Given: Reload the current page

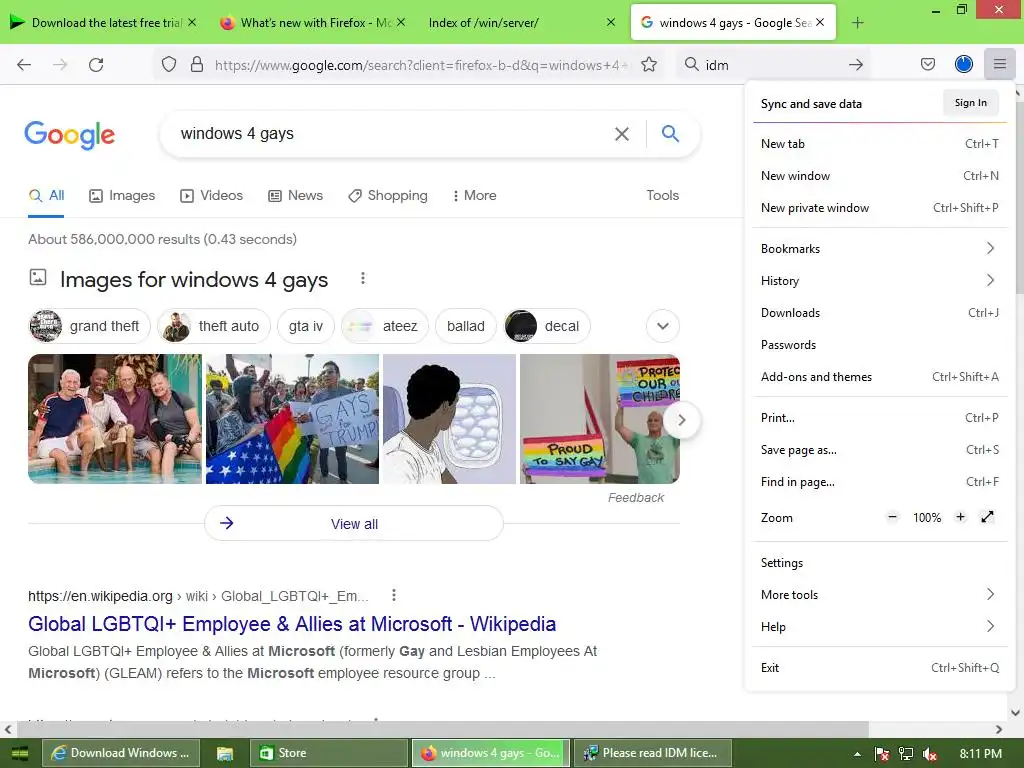Looking at the screenshot, I should (x=96, y=65).
